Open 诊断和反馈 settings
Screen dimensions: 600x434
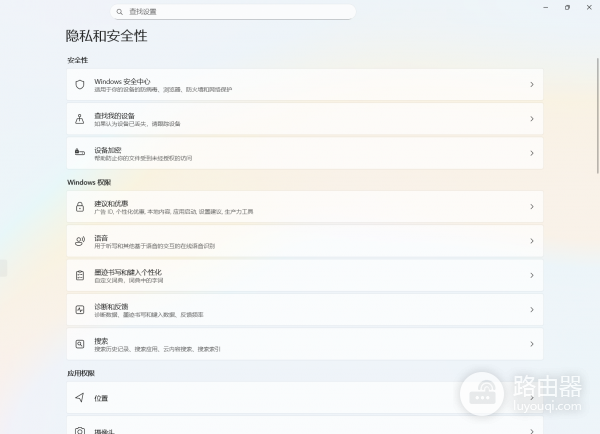(305, 310)
